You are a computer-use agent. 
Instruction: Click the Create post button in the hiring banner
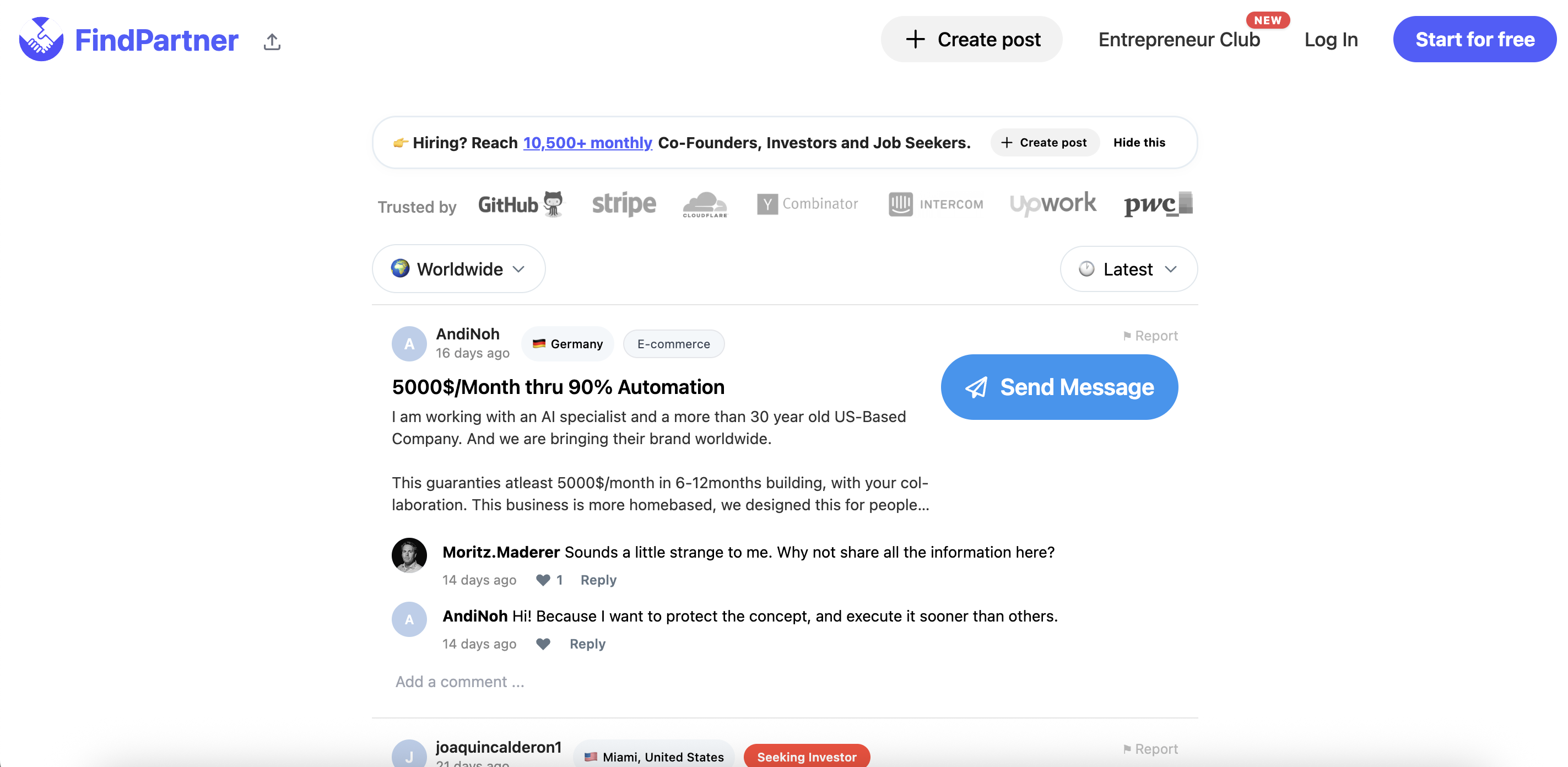(1045, 143)
